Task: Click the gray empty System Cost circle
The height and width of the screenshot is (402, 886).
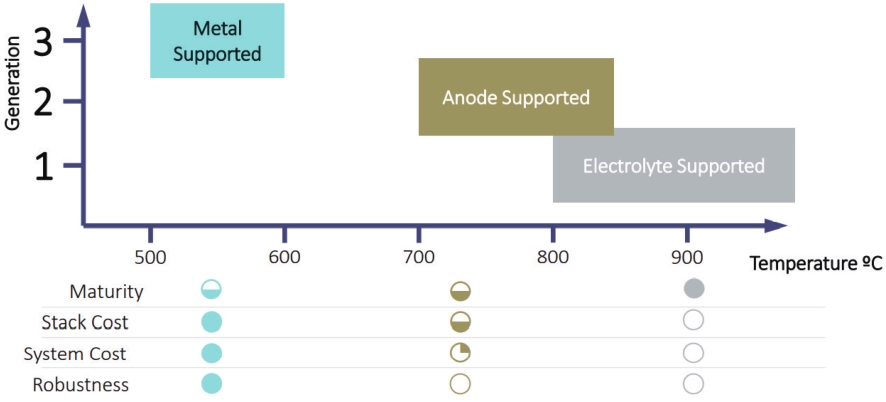Action: (x=693, y=353)
